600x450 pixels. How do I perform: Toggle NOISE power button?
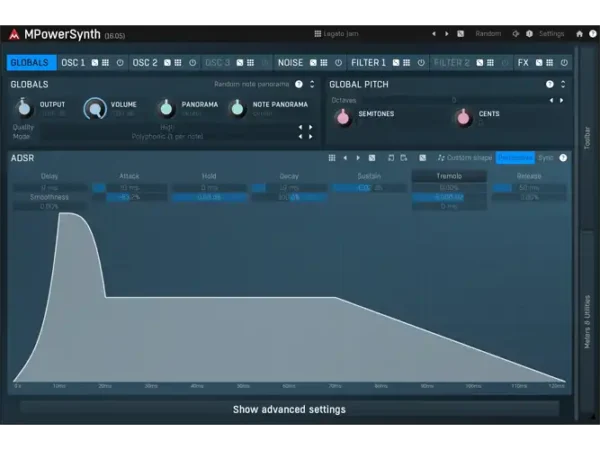click(x=338, y=63)
